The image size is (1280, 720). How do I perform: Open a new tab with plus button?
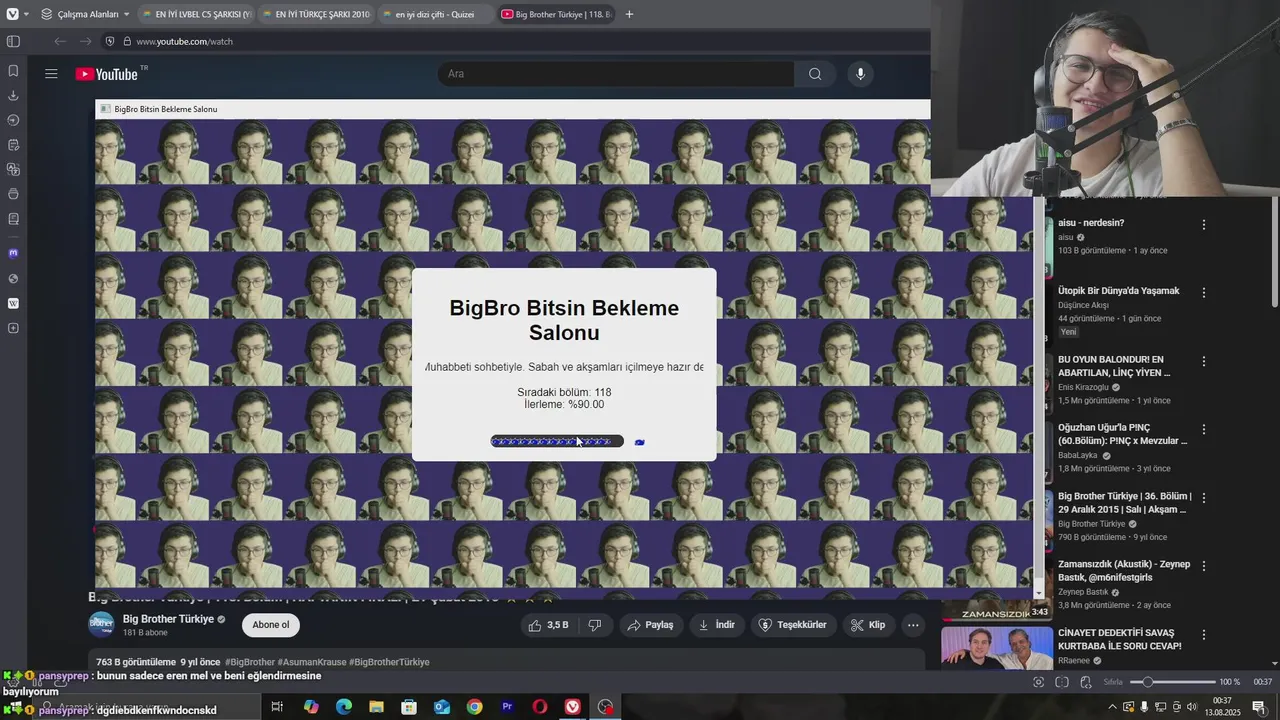pos(629,14)
